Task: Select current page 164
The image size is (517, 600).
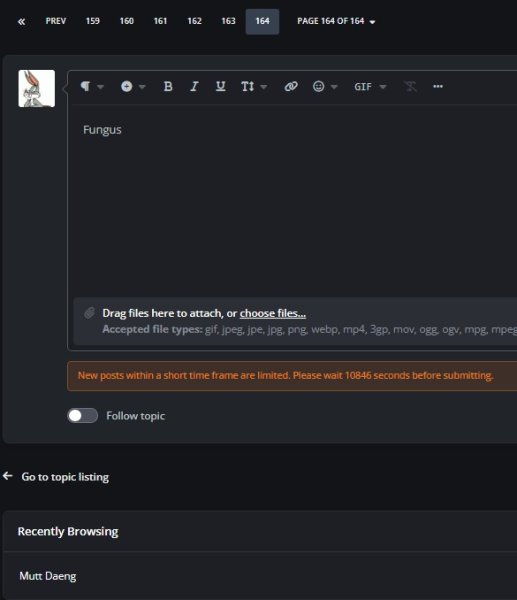Action: [262, 21]
